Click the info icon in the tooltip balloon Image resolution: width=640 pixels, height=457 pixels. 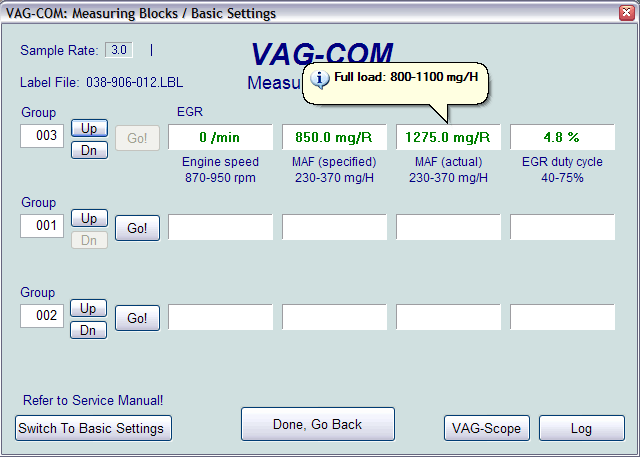tap(320, 79)
